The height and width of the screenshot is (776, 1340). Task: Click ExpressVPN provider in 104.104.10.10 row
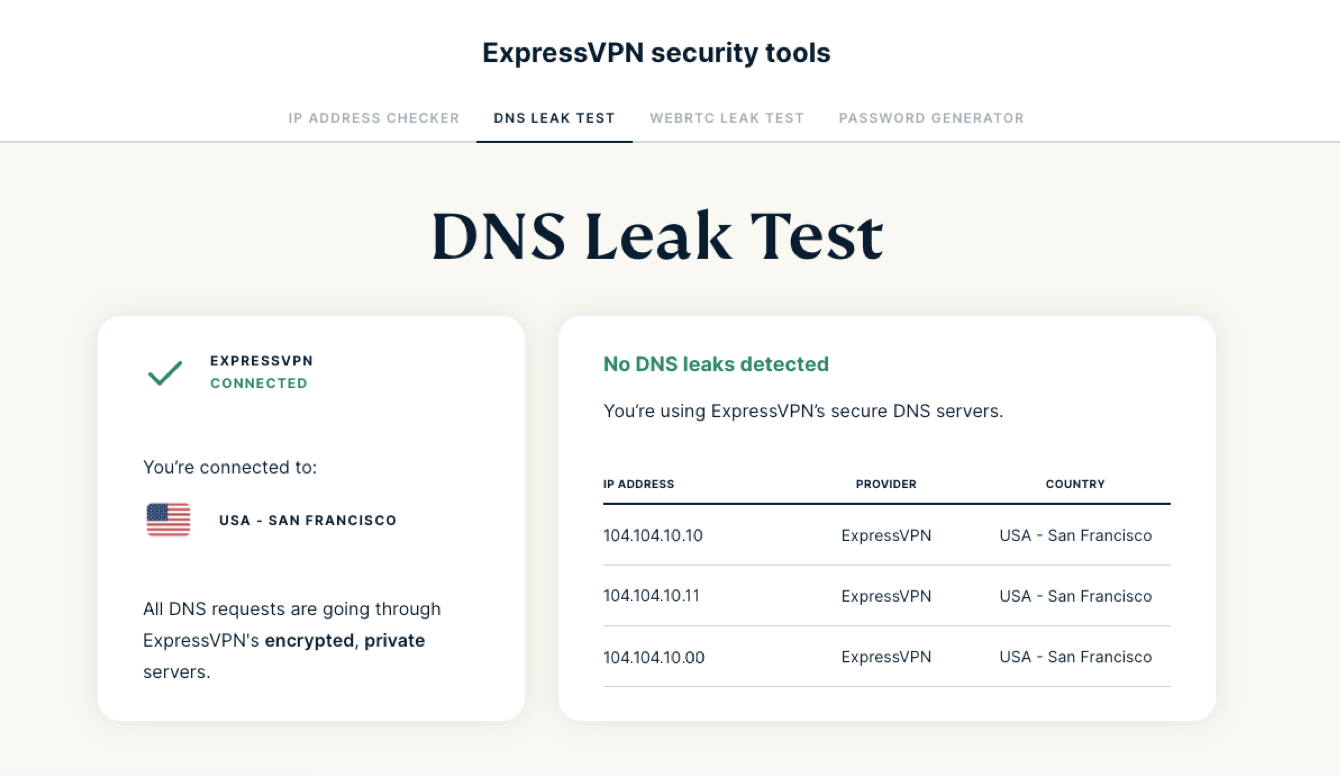pyautogui.click(x=886, y=535)
